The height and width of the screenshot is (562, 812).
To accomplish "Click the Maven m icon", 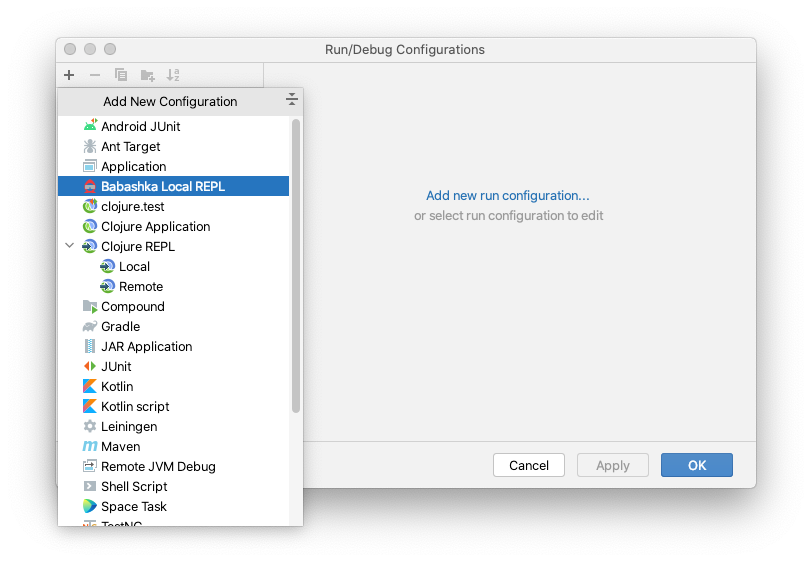I will click(90, 446).
